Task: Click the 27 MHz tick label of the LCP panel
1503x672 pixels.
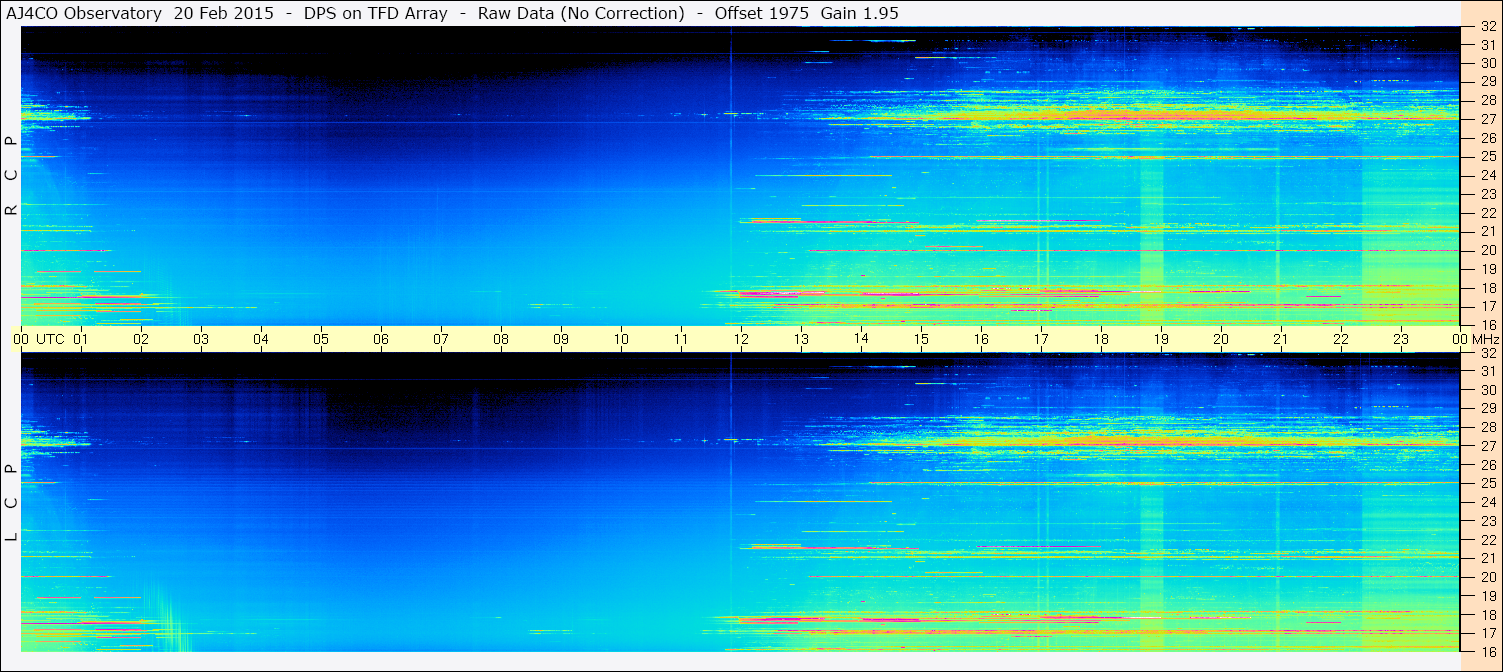Action: click(1488, 446)
